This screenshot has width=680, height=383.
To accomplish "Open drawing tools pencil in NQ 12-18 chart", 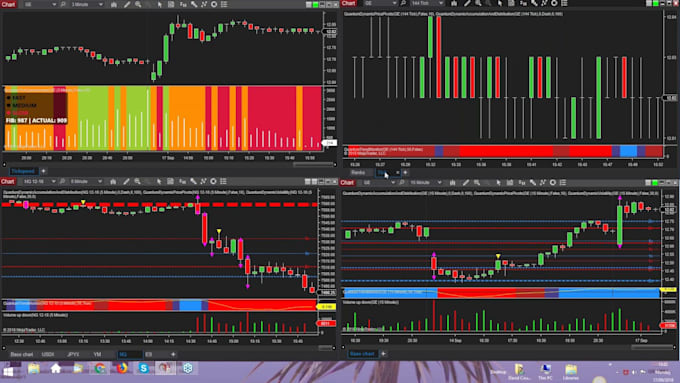I will (126, 181).
